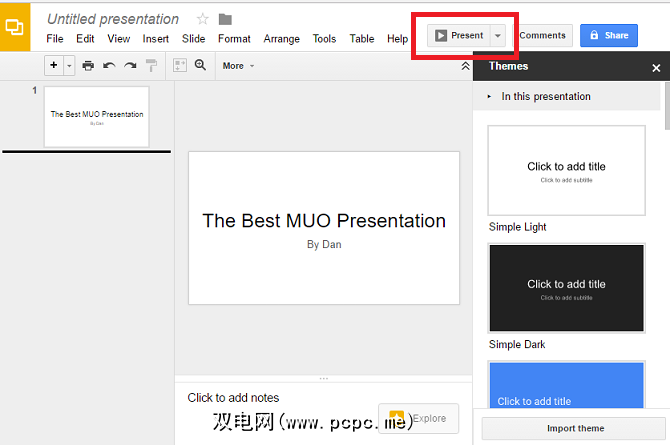
Task: Click the print icon
Action: coord(88,65)
